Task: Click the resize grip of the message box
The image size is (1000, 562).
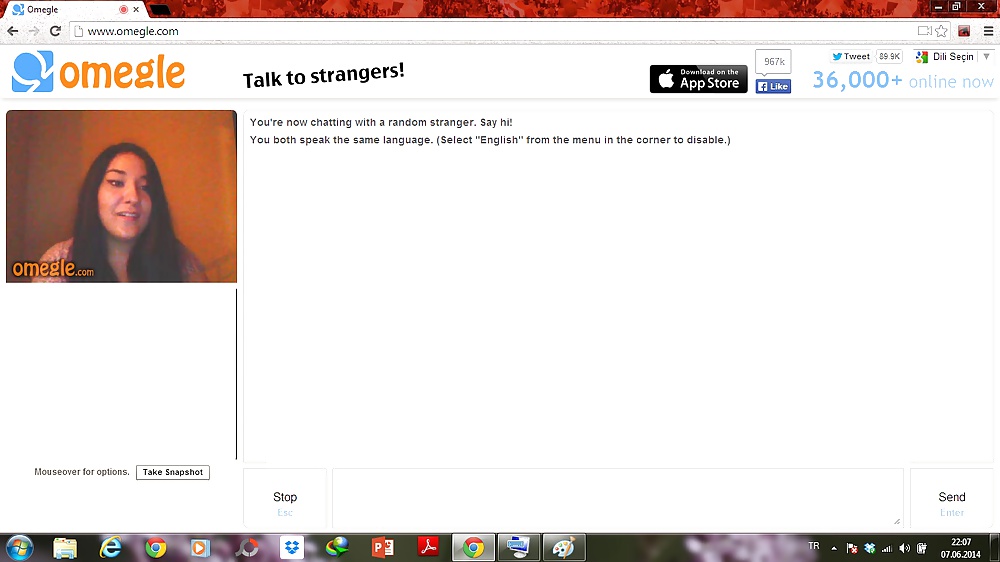Action: coord(897,521)
